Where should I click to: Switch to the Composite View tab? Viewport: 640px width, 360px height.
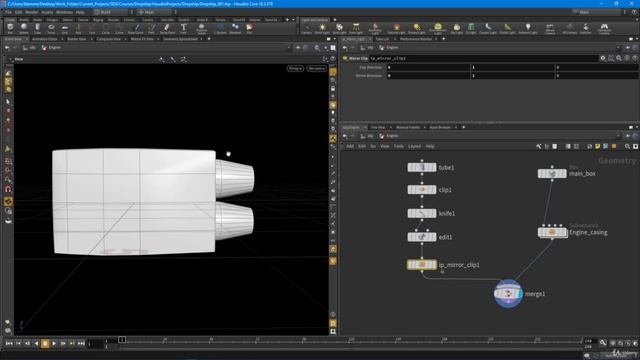[x=108, y=39]
